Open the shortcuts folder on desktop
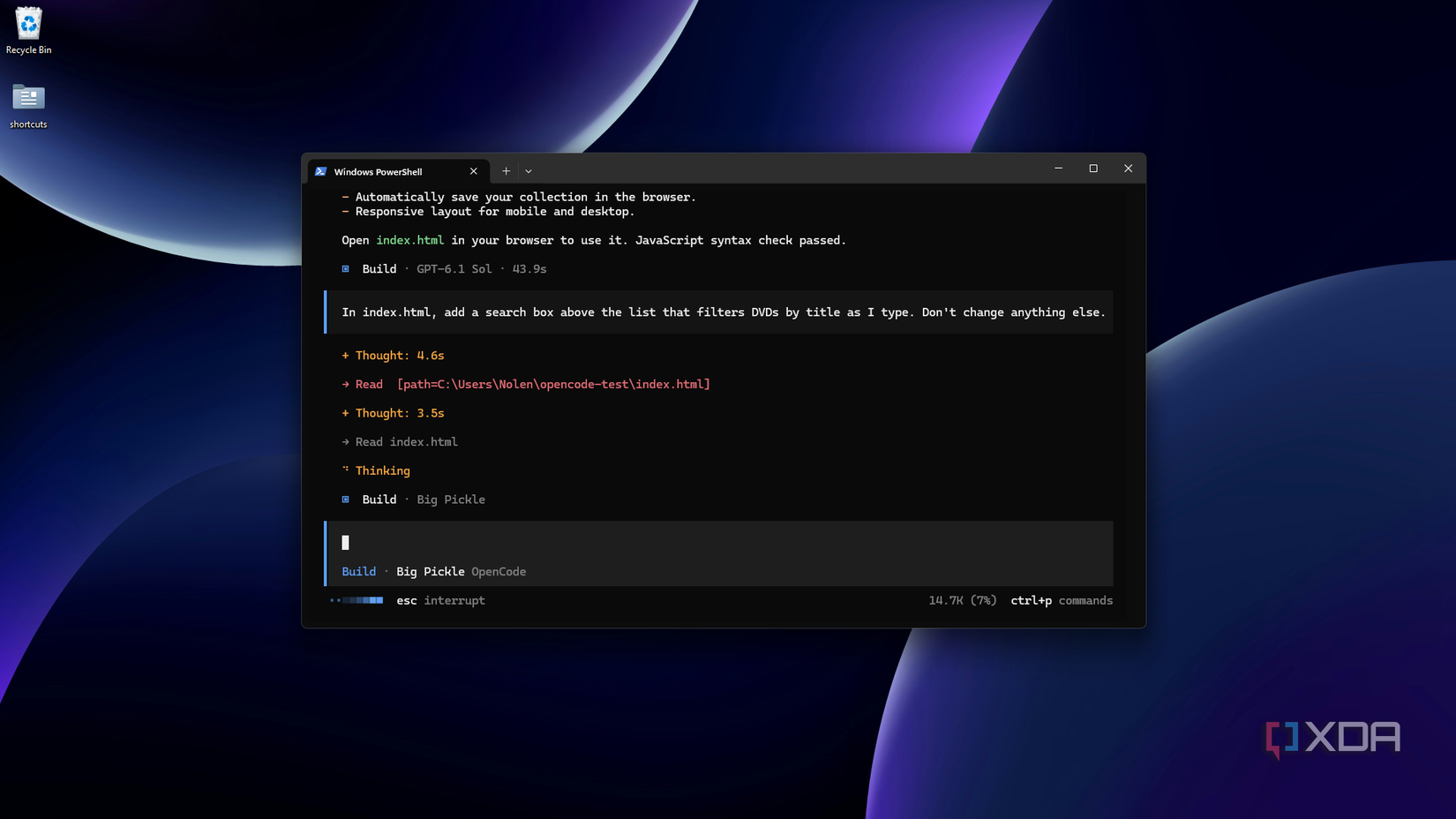 tap(28, 106)
